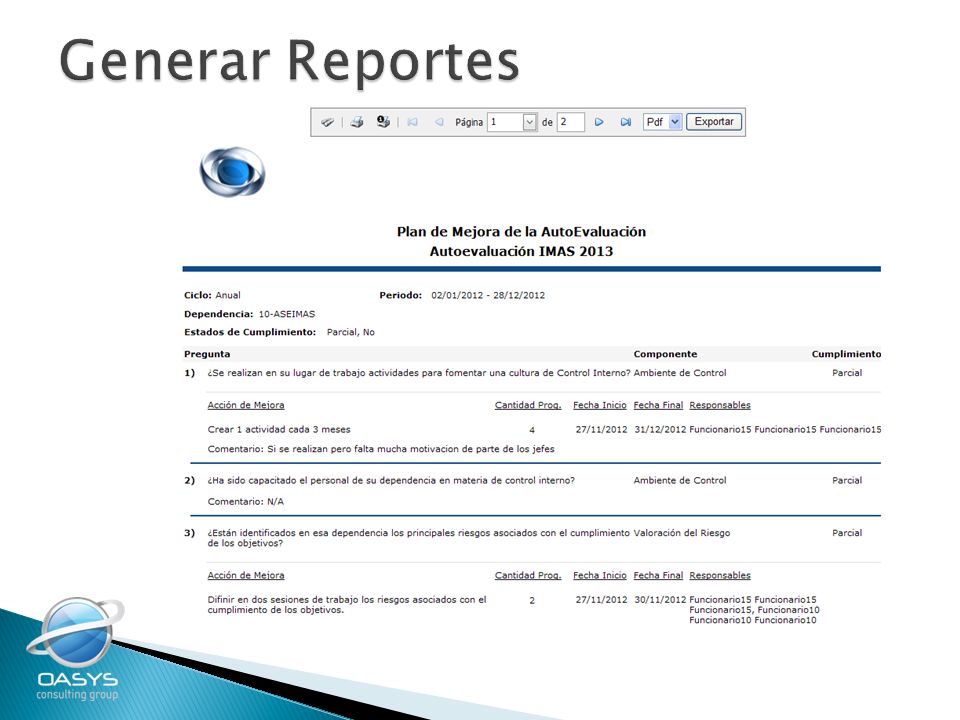The image size is (960, 720).
Task: Open the Página number dropdown
Action: [530, 122]
